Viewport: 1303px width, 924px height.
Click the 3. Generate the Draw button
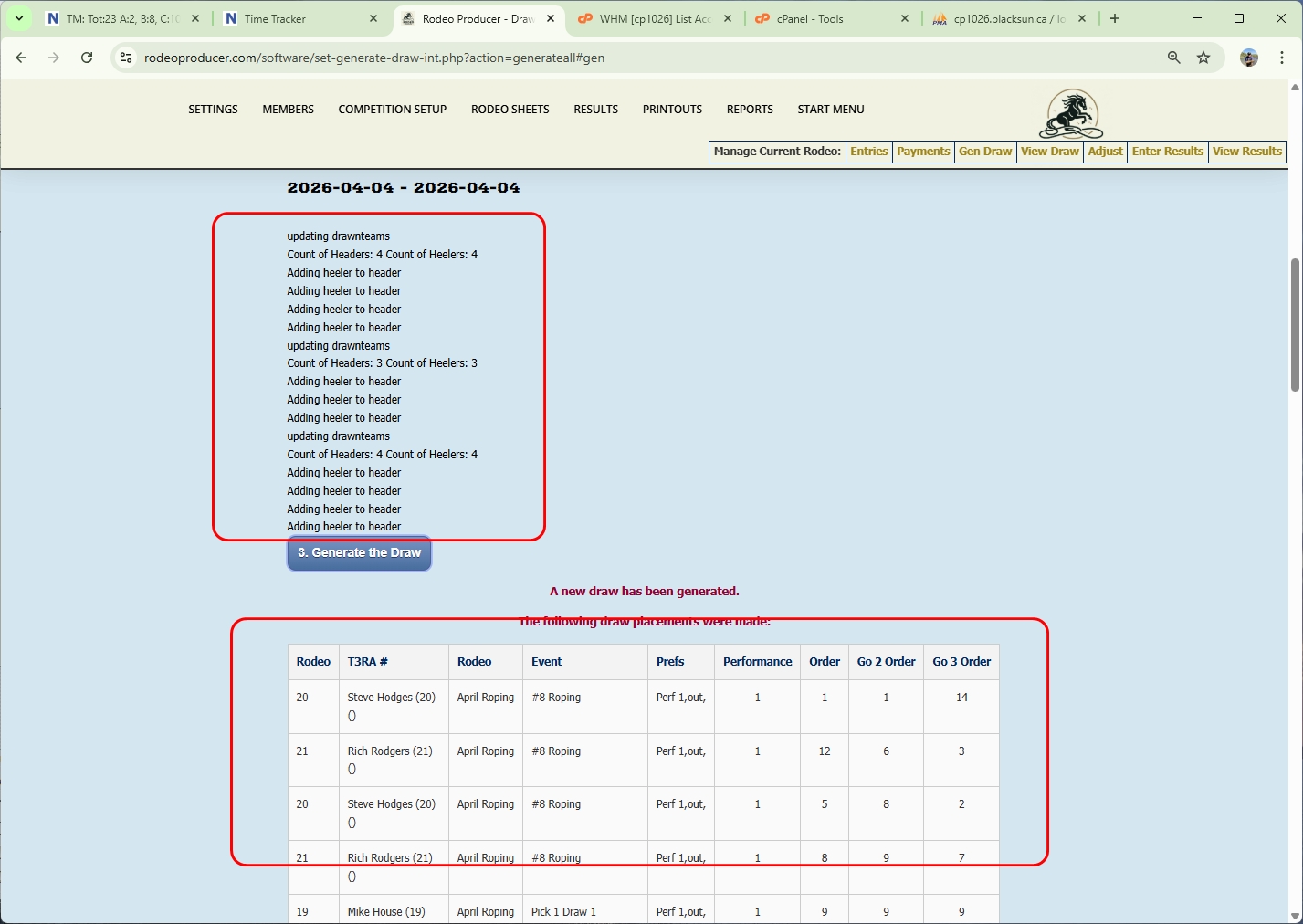click(359, 553)
